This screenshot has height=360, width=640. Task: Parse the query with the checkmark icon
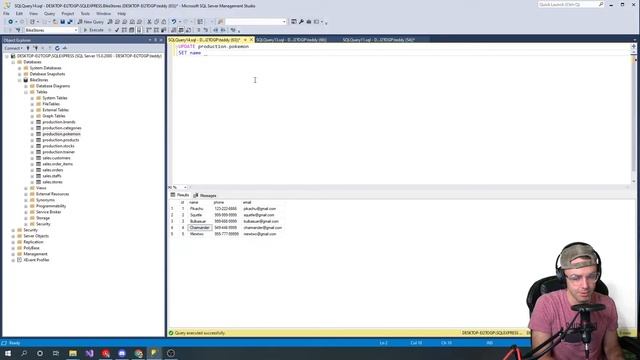point(117,30)
